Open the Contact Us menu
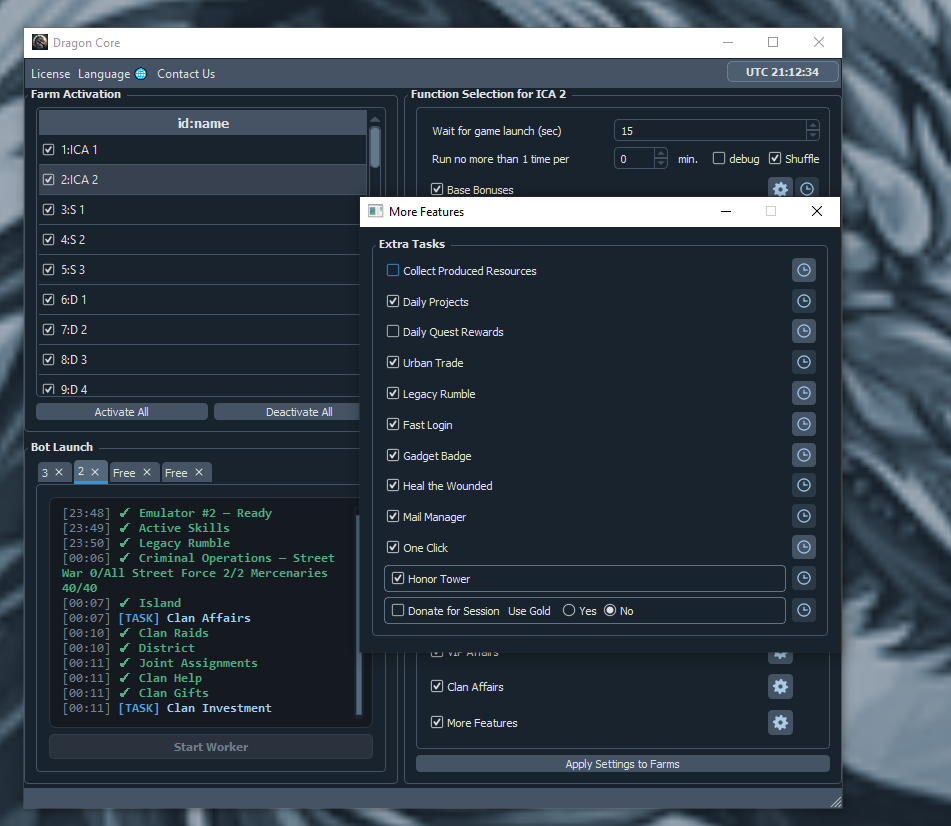Screen dimensions: 951x826 pyautogui.click(x=186, y=74)
